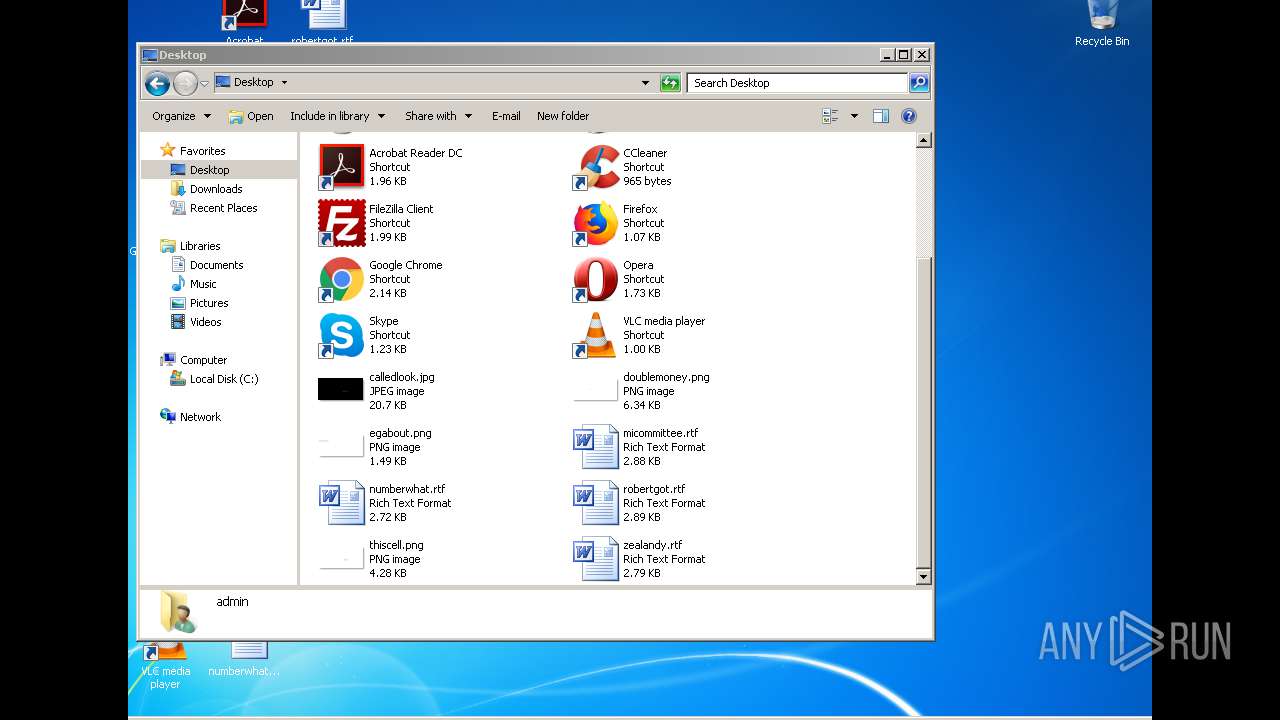The height and width of the screenshot is (720, 1280).
Task: Select the Opera shortcut icon
Action: point(595,279)
